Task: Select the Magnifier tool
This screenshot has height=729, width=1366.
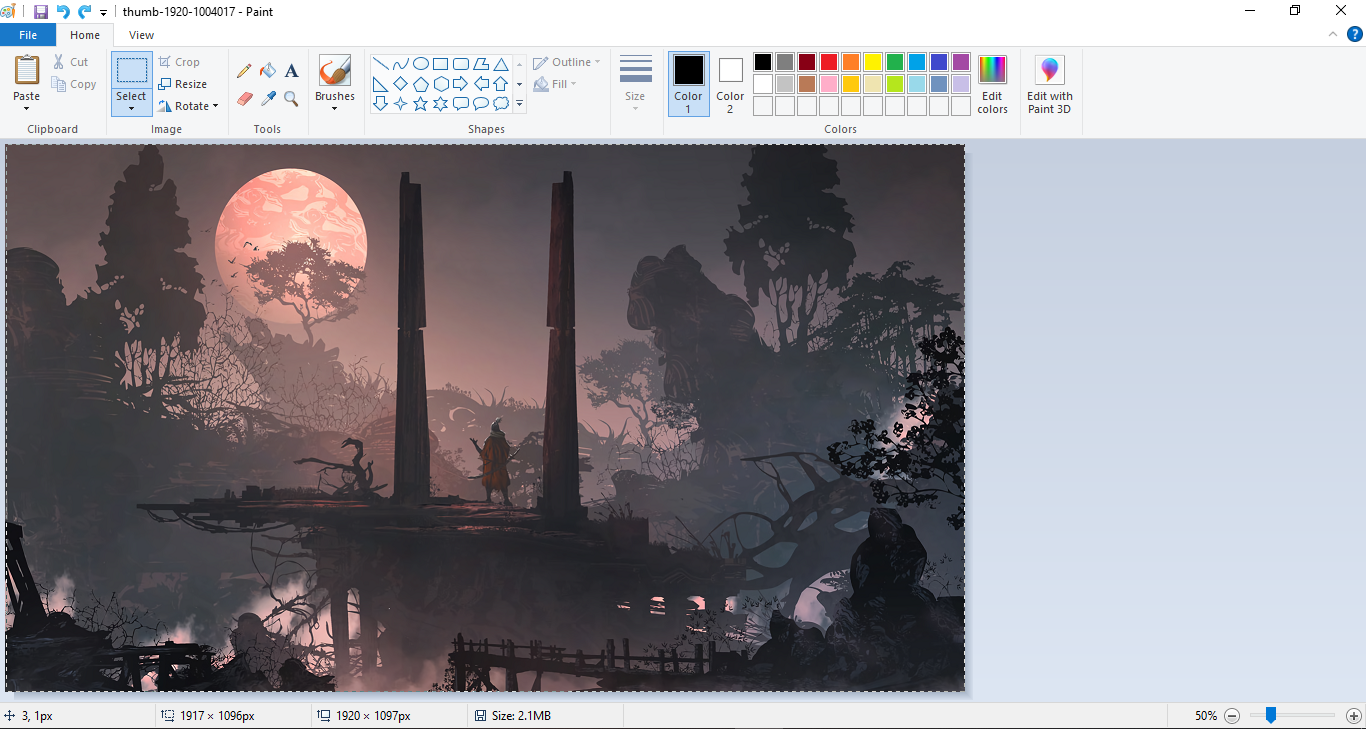Action: [x=291, y=98]
